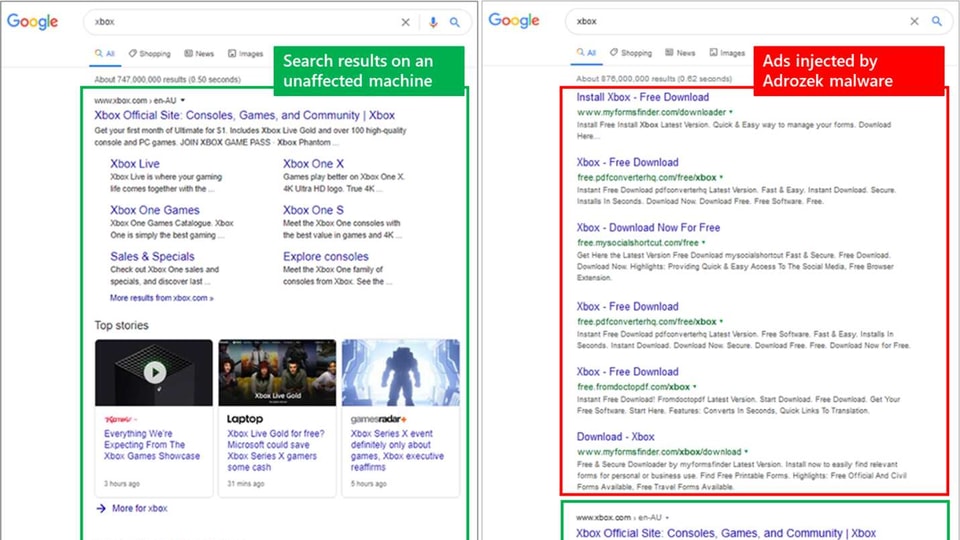960x540 pixels.
Task: Click the More for xbox arrow link
Action: point(132,508)
